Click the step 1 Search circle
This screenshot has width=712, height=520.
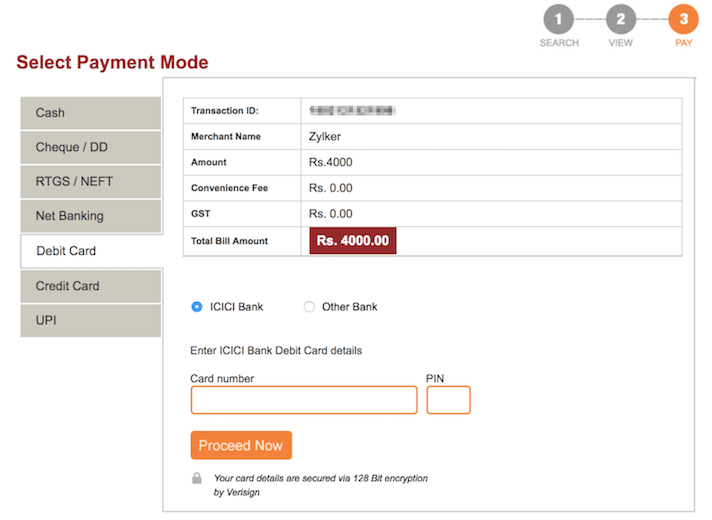tap(559, 19)
